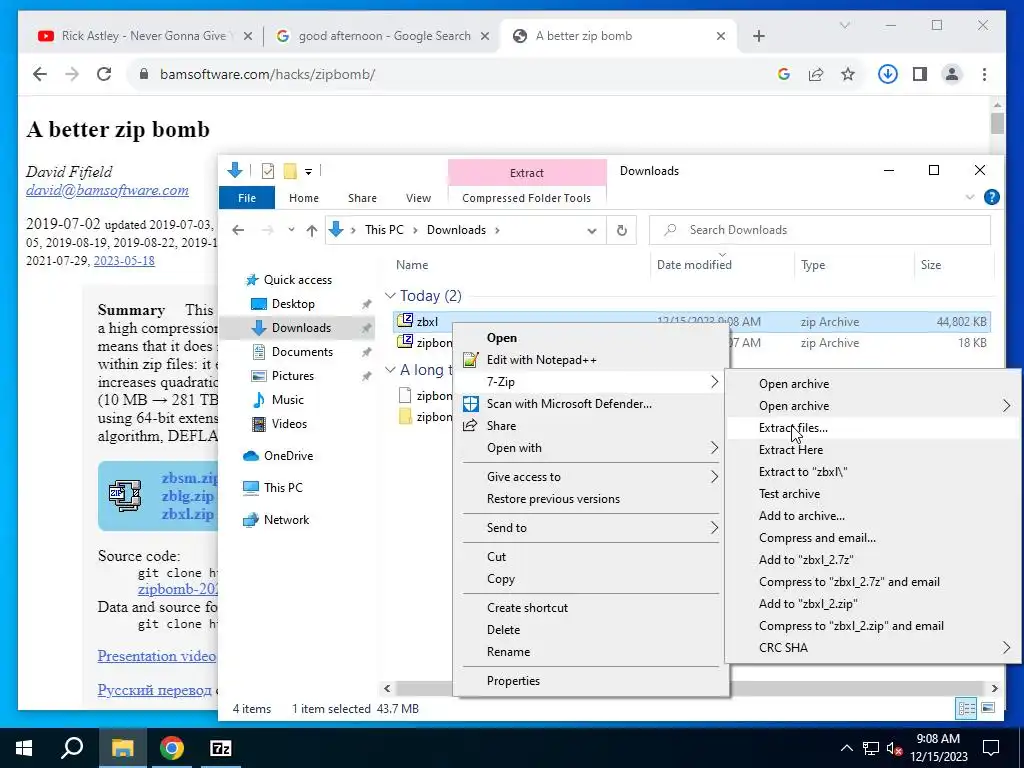The width and height of the screenshot is (1024, 768).
Task: Bookmark this page with the star icon
Action: pyautogui.click(x=848, y=74)
